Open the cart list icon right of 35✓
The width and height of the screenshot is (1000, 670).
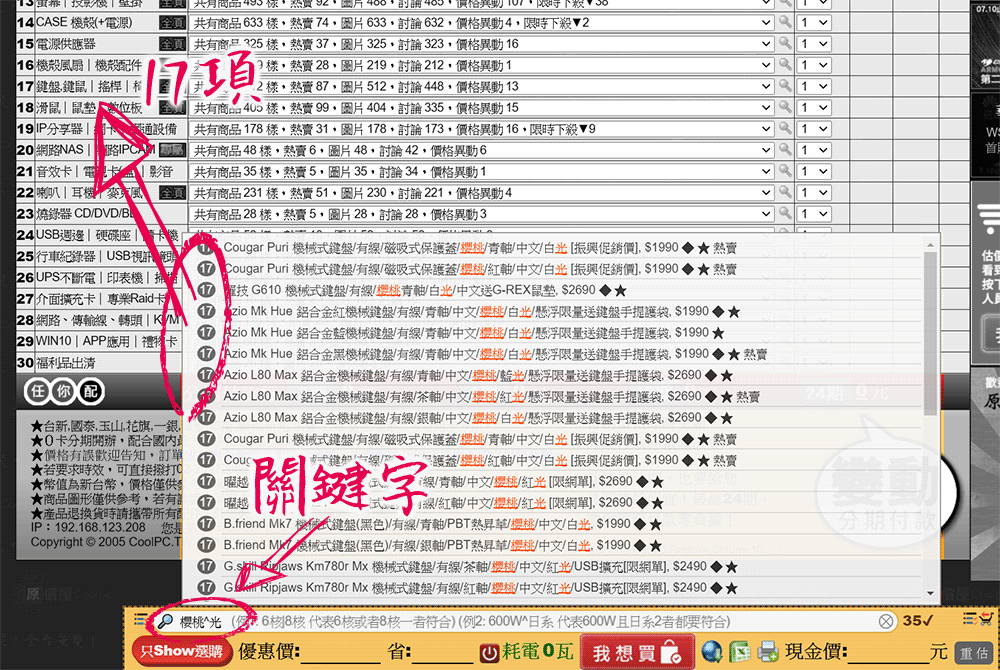click(978, 618)
